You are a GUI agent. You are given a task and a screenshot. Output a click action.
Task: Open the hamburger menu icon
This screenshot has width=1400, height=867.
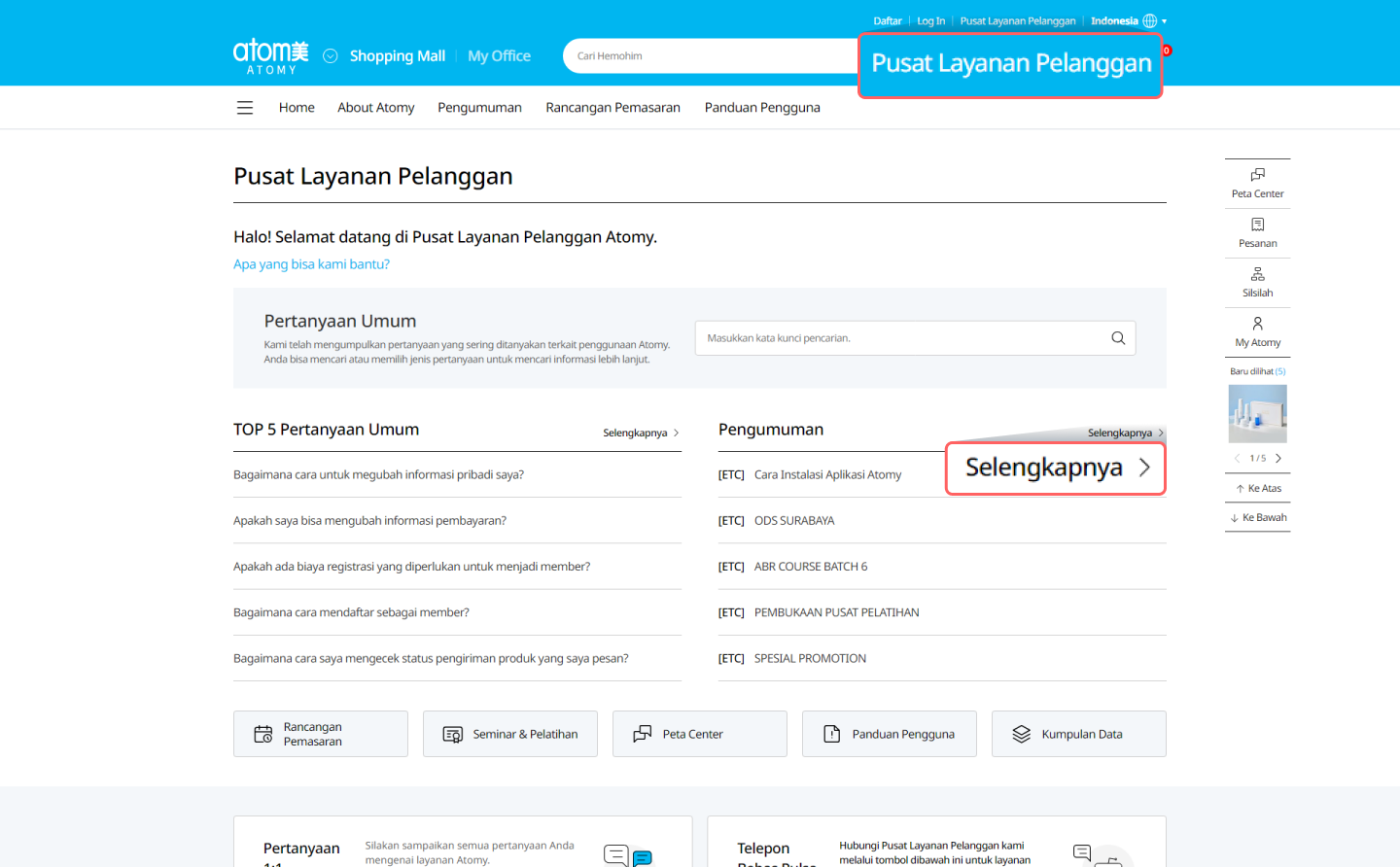[x=245, y=108]
